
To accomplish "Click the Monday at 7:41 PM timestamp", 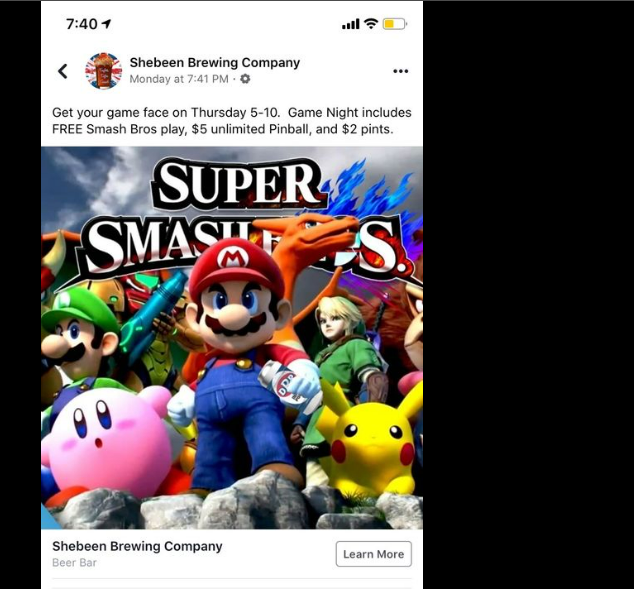I will click(179, 79).
